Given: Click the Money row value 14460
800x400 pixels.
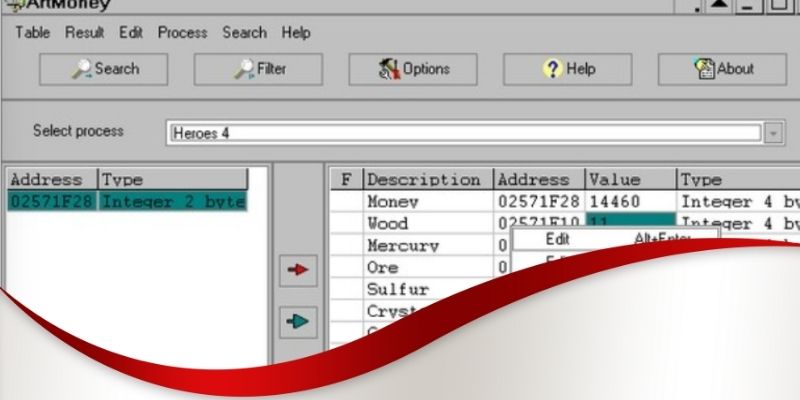Looking at the screenshot, I should [615, 201].
